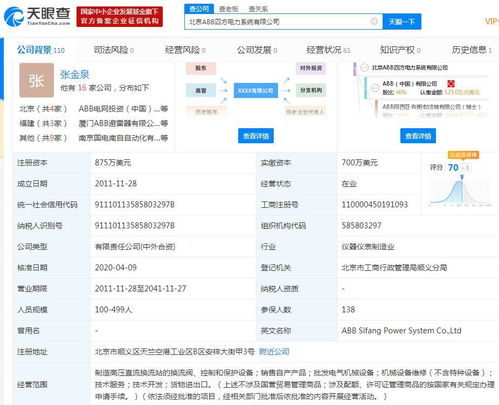Switch to the 经营状况 tab
The height and width of the screenshot is (405, 499).
coord(328,50)
